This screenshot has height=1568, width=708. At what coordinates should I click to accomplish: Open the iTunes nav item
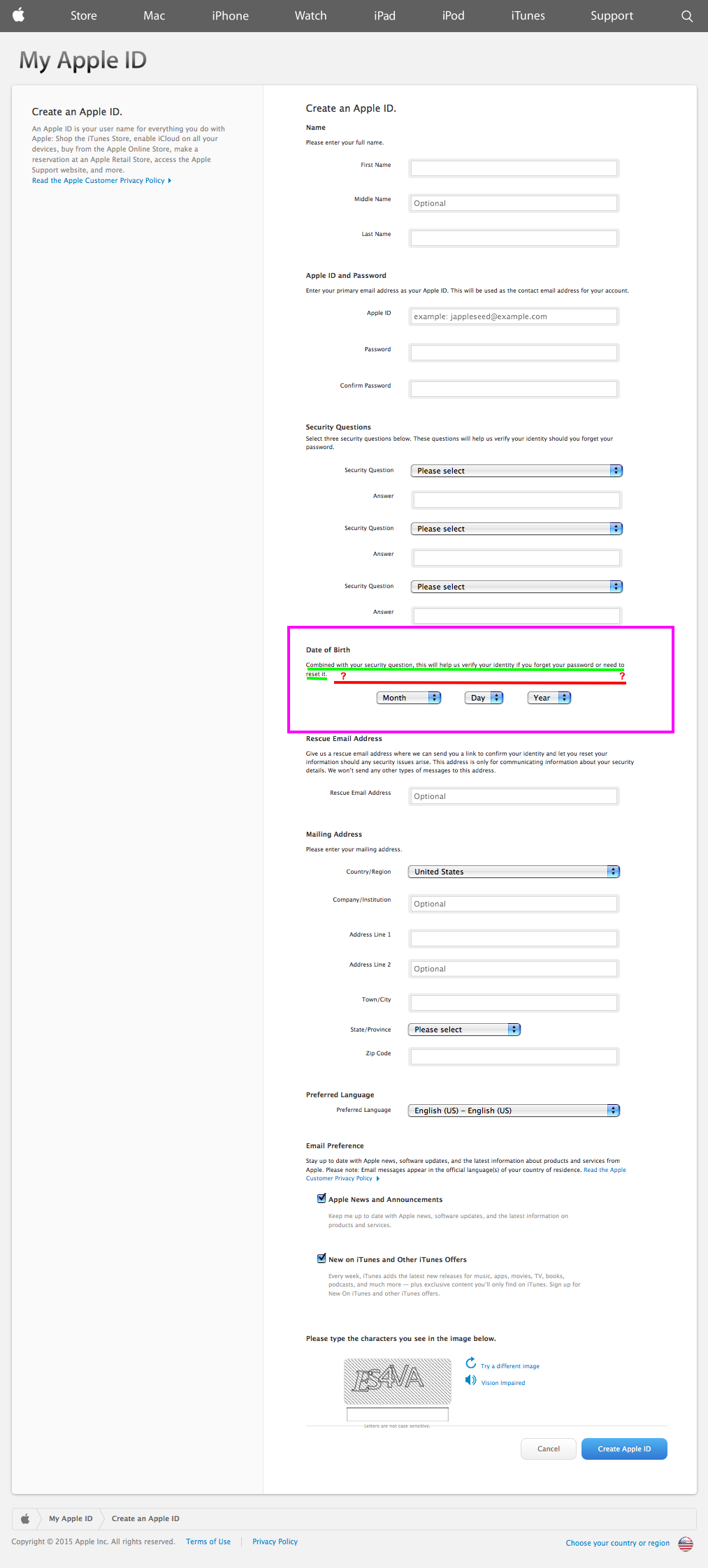pos(528,15)
